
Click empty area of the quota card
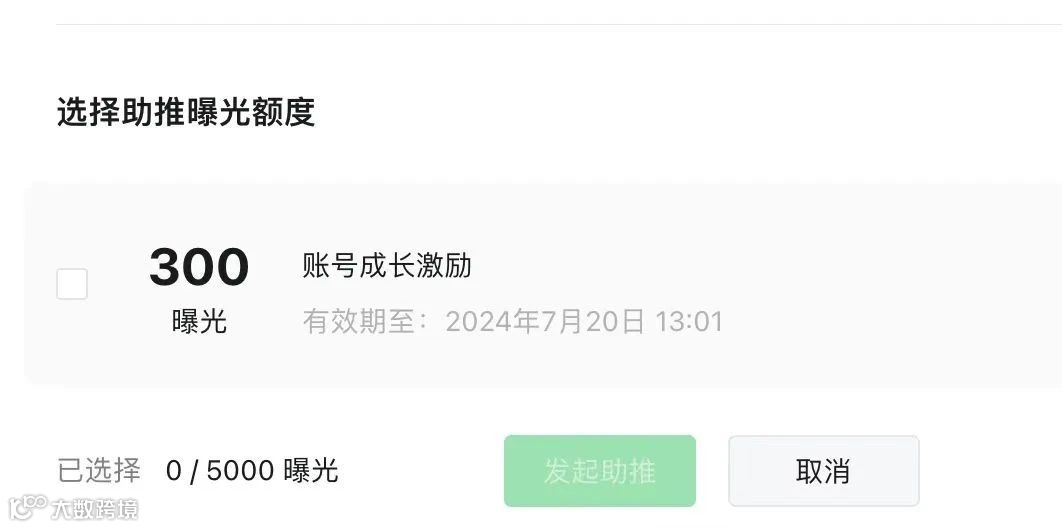[880, 284]
